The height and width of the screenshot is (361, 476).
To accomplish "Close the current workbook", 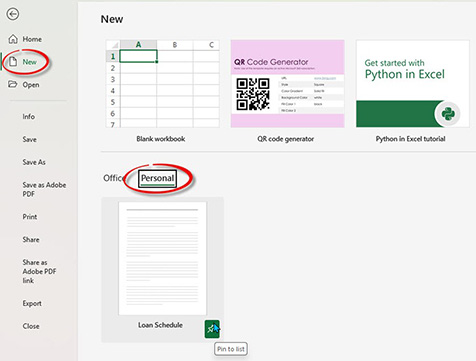I will pyautogui.click(x=31, y=326).
